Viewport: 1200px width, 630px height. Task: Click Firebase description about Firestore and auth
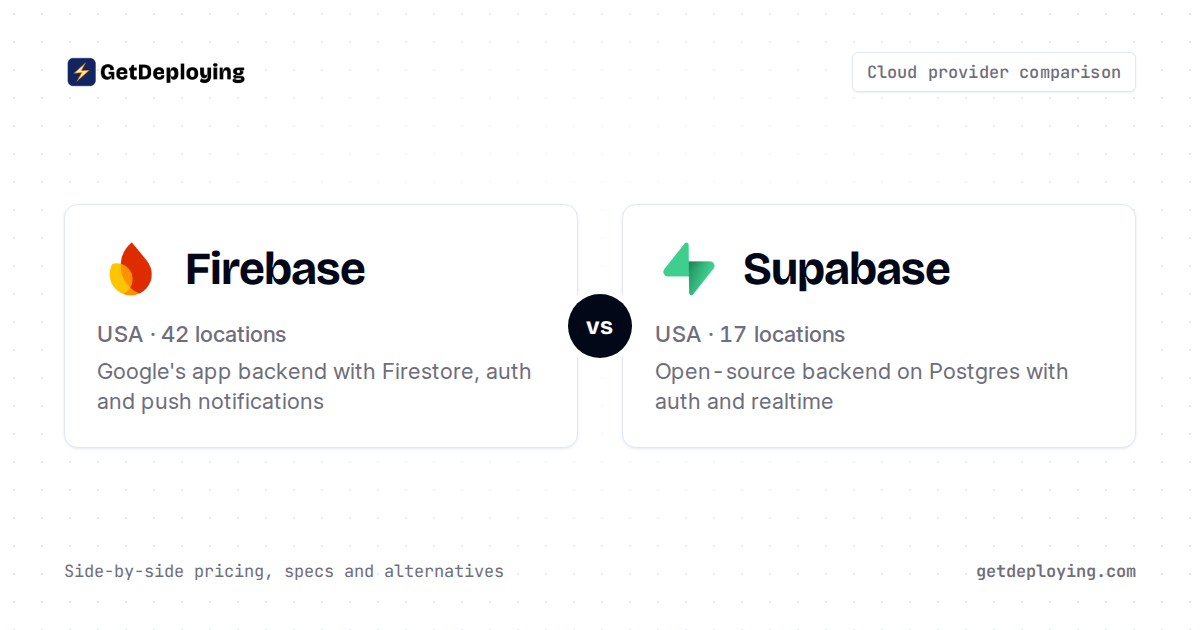point(314,386)
